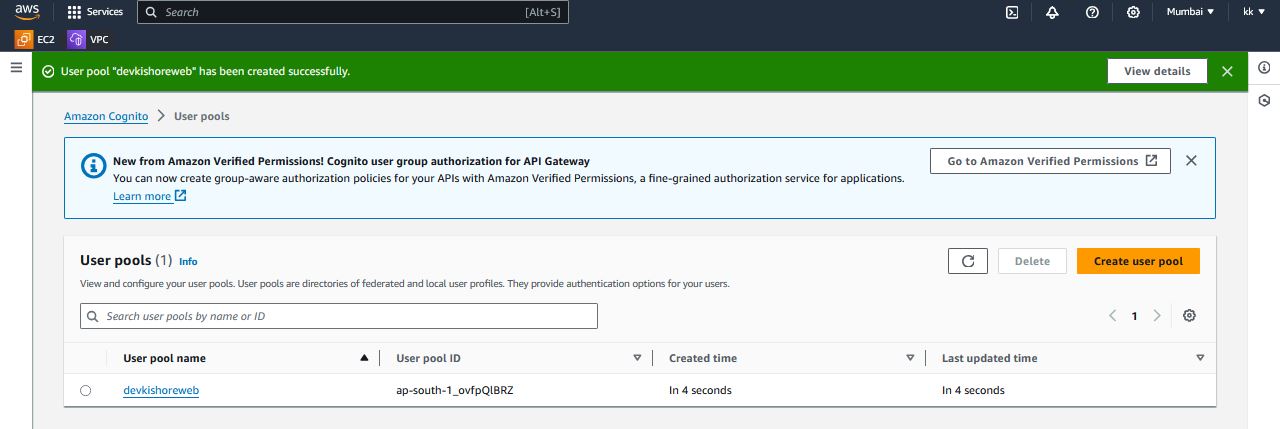This screenshot has width=1280, height=429.
Task: Dismiss the green success banner
Action: 1227,71
